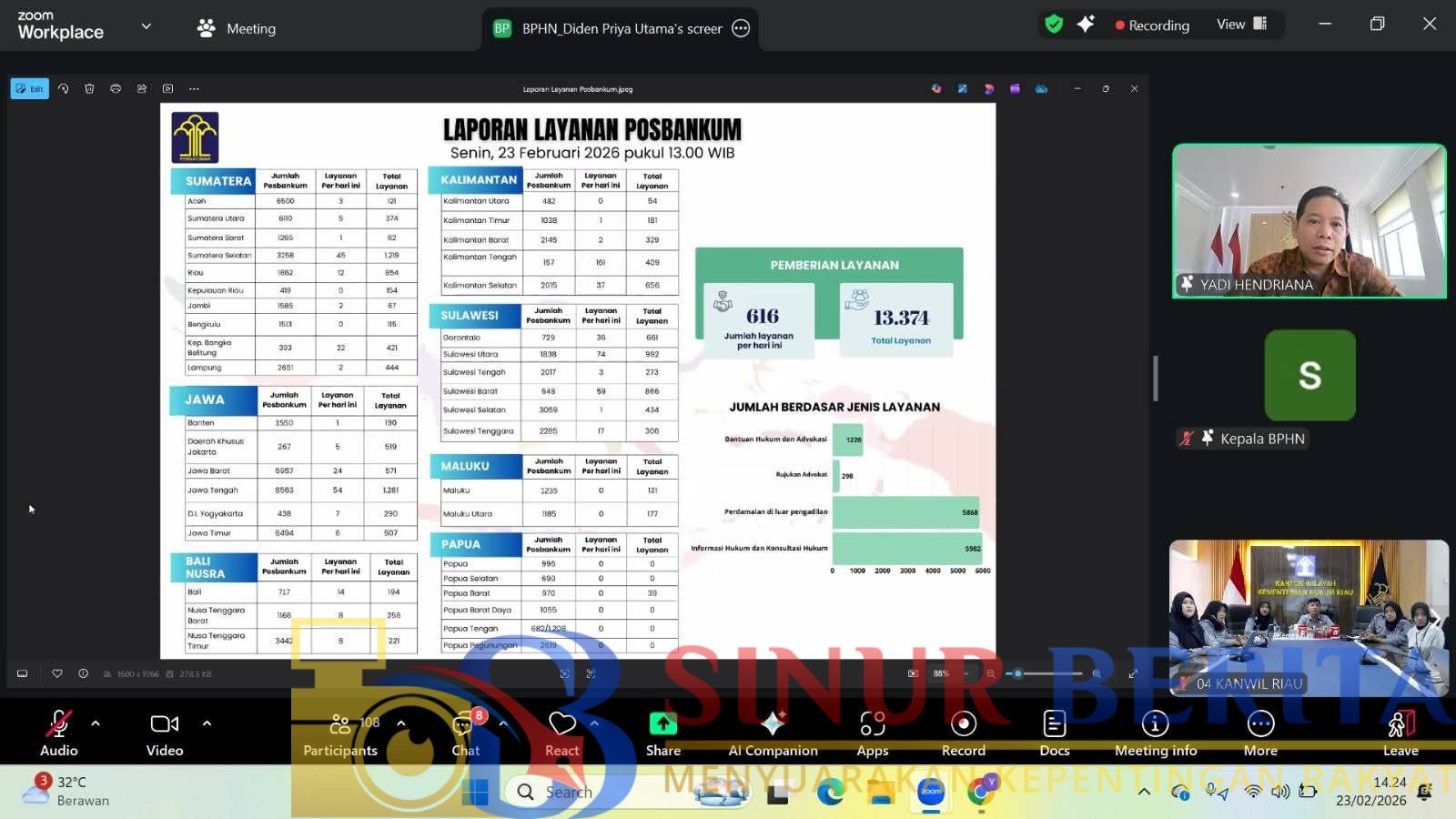Leave the meeting
The height and width of the screenshot is (819, 1456).
click(x=1400, y=733)
